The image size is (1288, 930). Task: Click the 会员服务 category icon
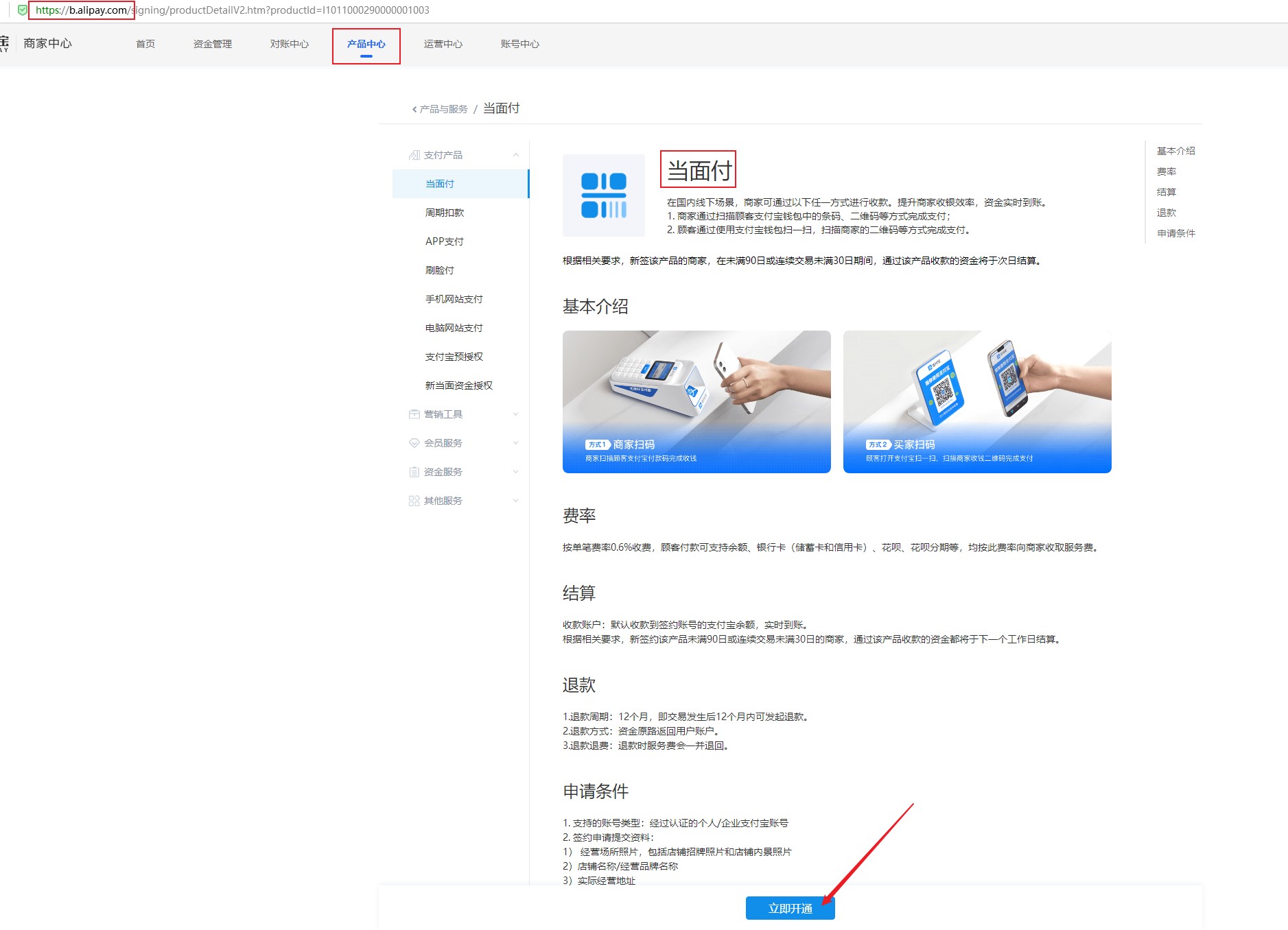pyautogui.click(x=414, y=443)
